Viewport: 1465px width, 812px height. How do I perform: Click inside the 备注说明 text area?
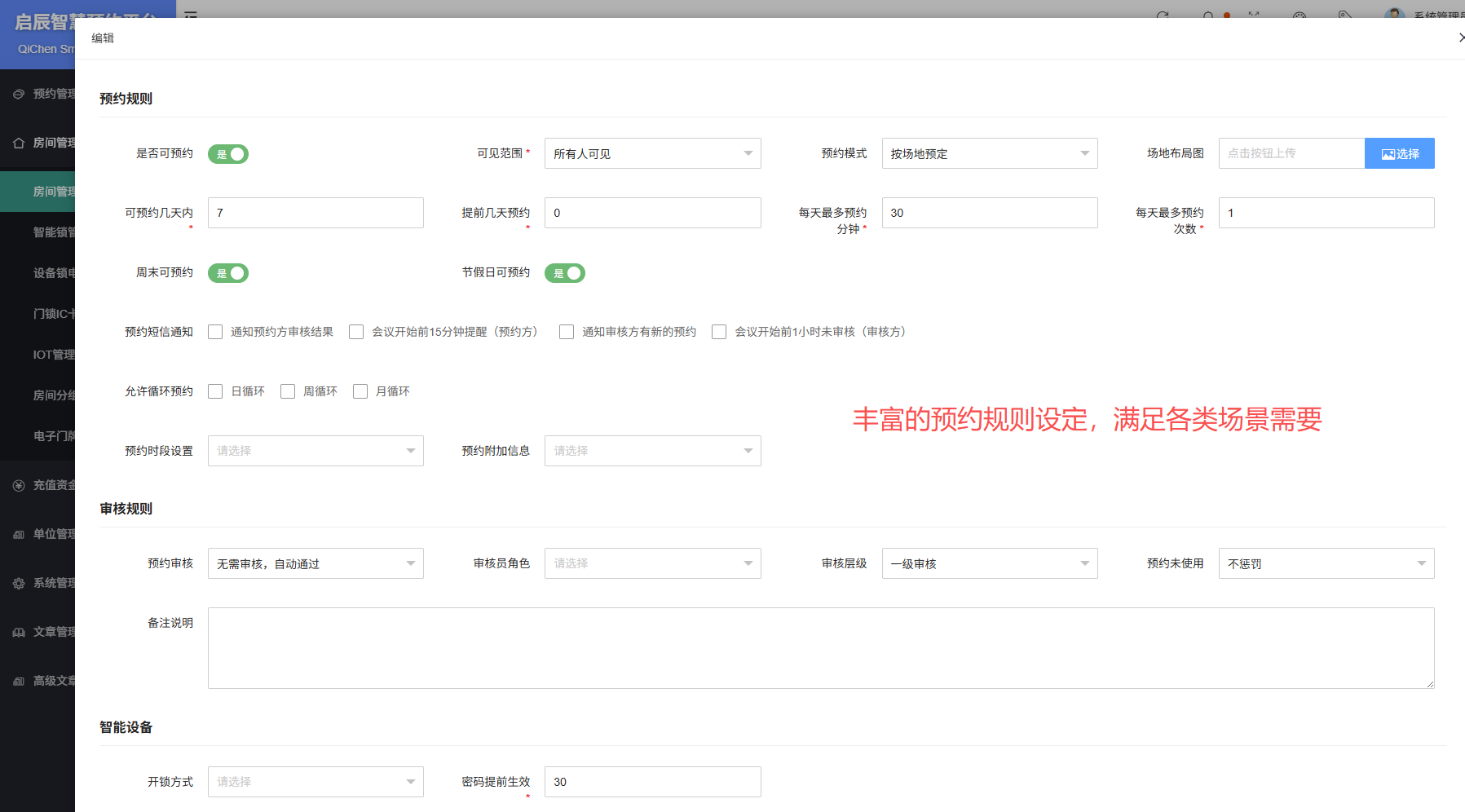coord(820,648)
